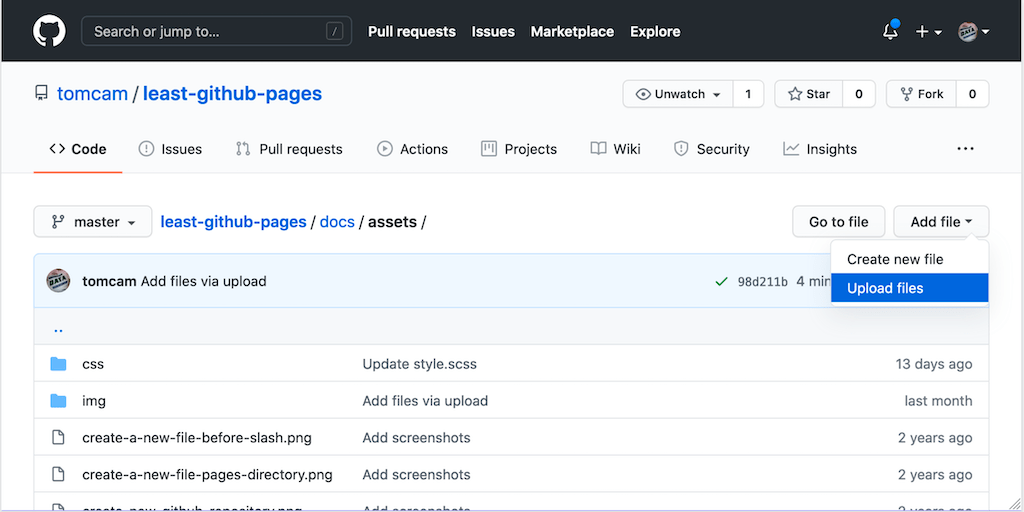Switch to the Actions tab
This screenshot has height=512, width=1024.
[412, 149]
